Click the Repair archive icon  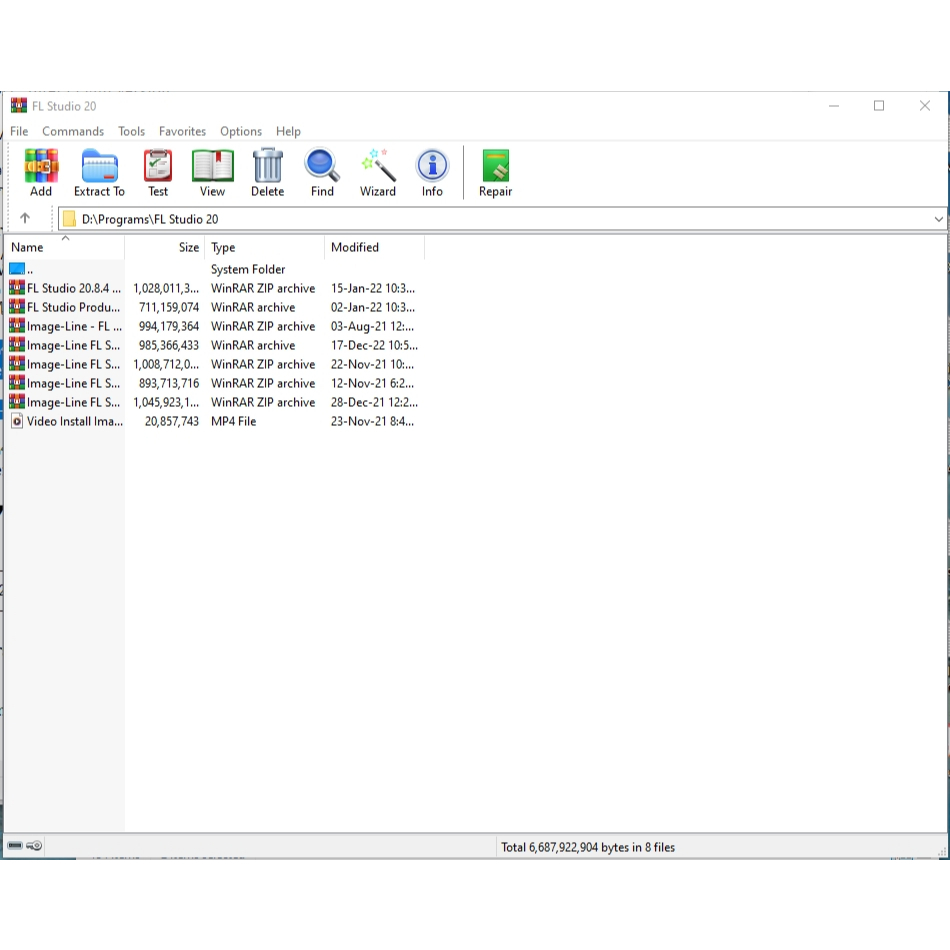[x=496, y=166]
